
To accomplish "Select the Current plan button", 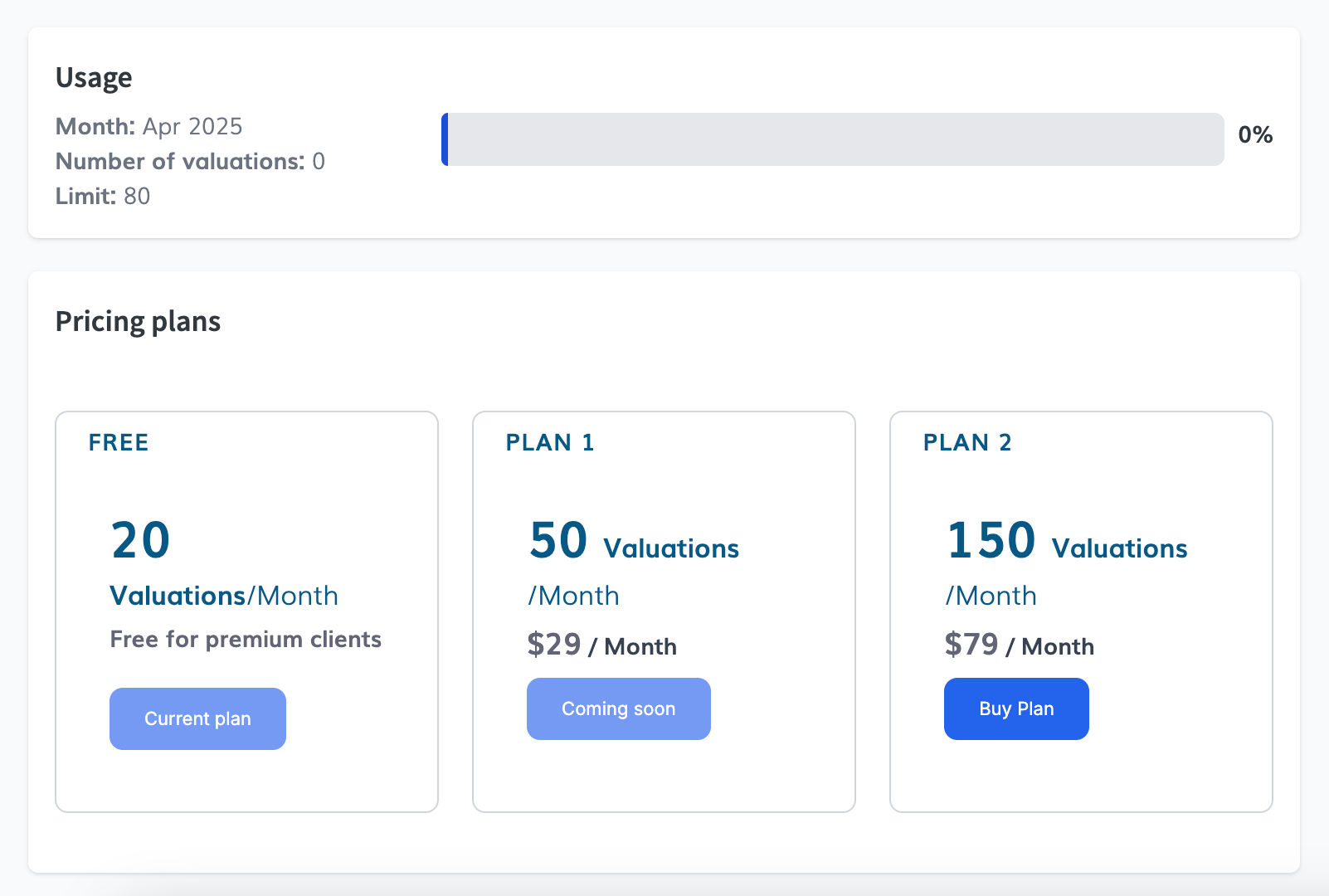I will click(x=197, y=718).
